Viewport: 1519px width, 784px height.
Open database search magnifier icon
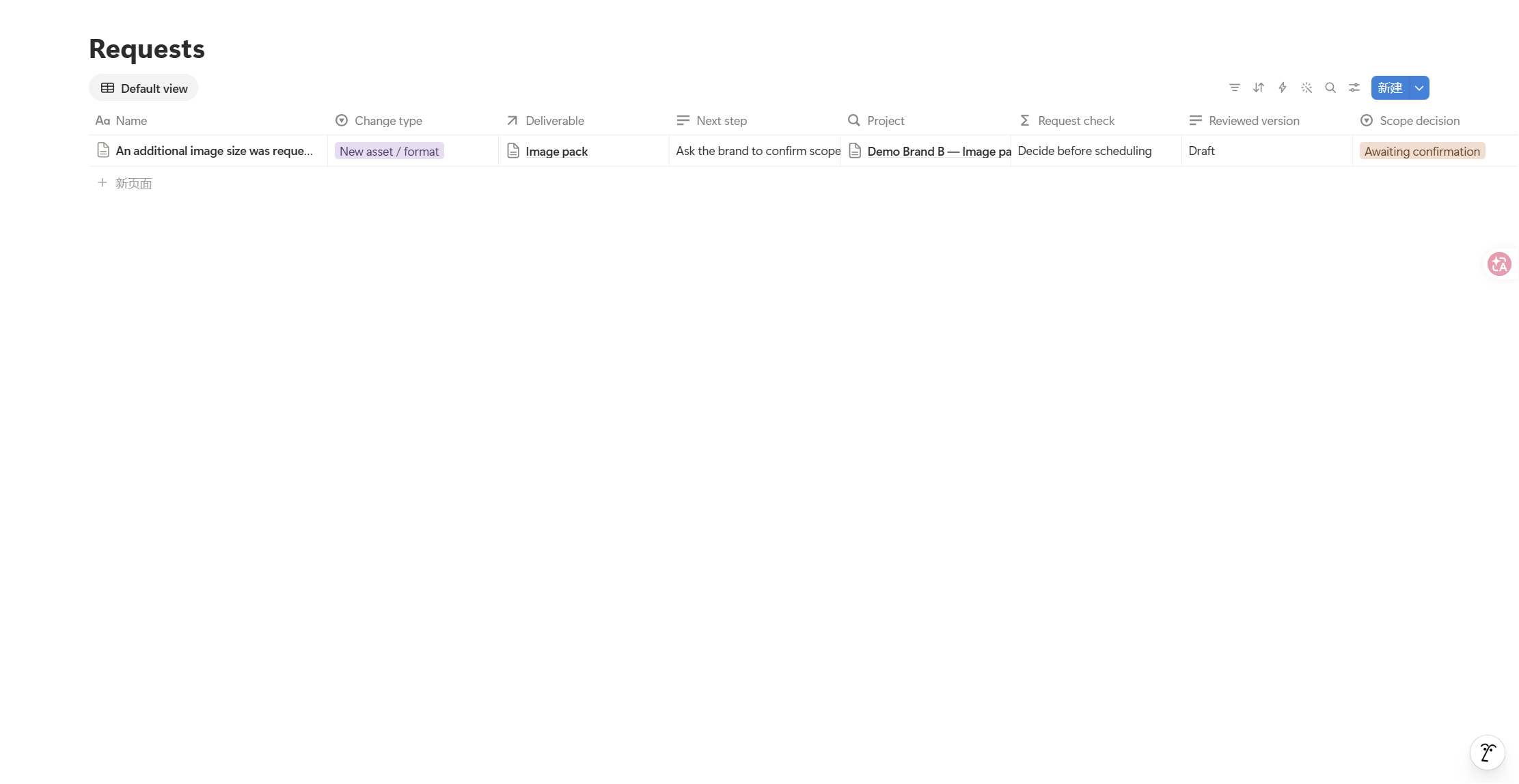[1330, 87]
